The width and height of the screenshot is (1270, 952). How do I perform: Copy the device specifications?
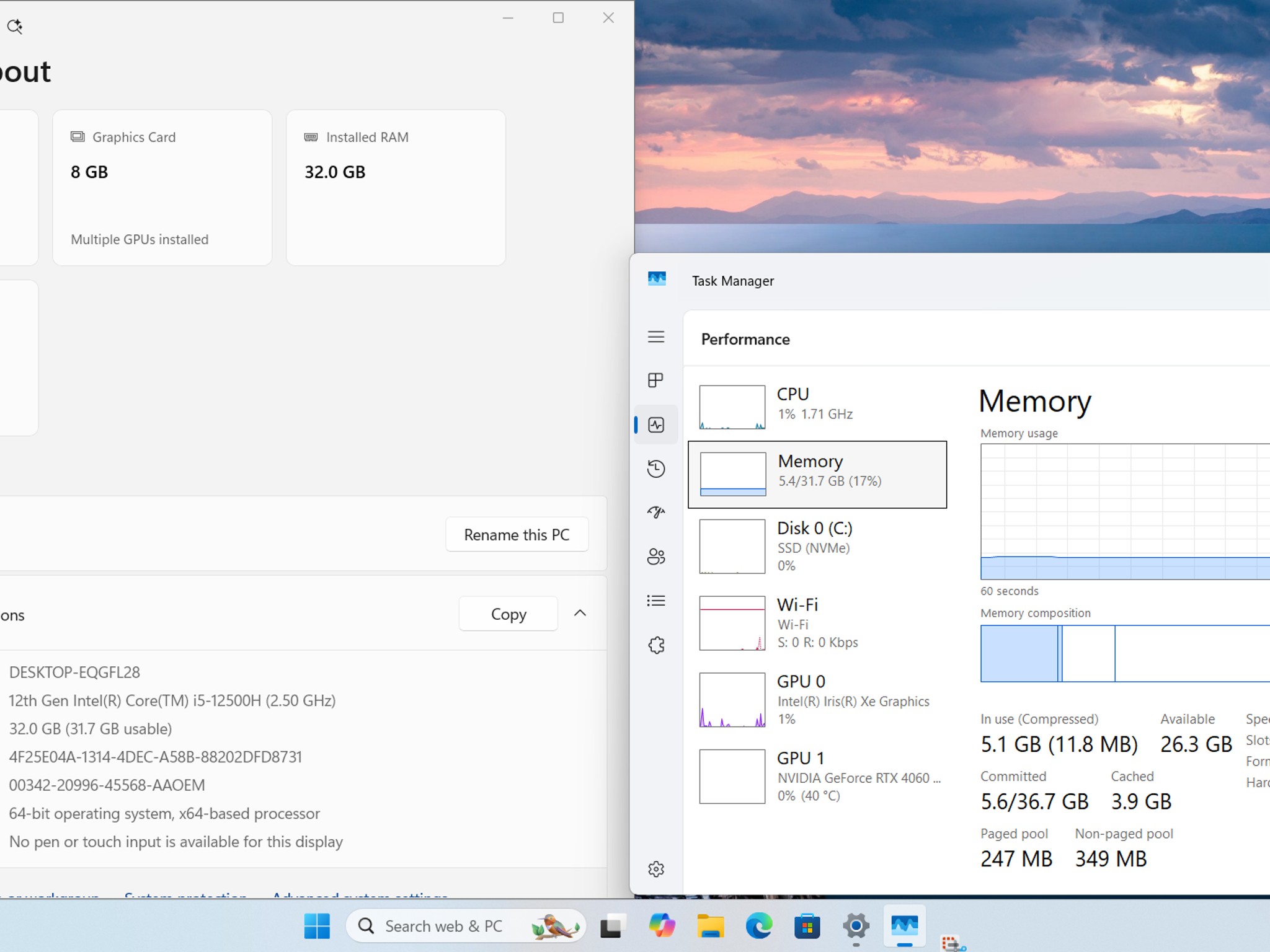point(508,614)
